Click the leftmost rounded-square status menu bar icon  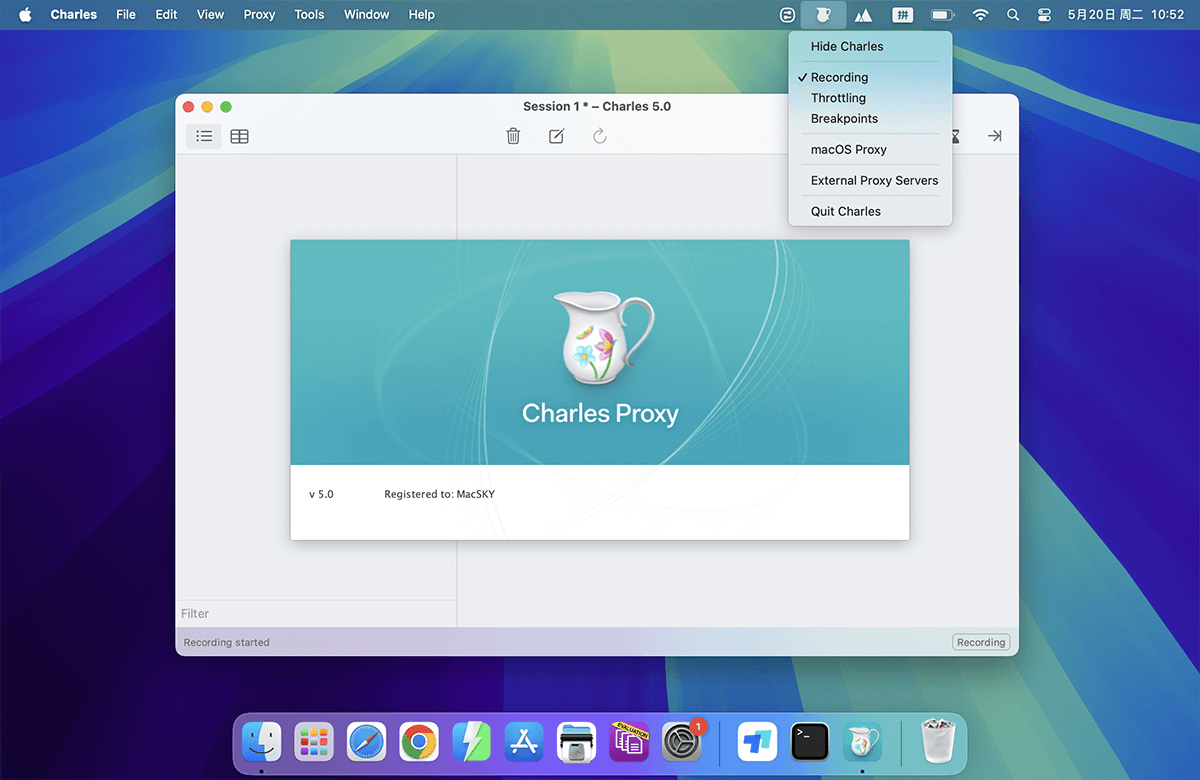point(788,15)
